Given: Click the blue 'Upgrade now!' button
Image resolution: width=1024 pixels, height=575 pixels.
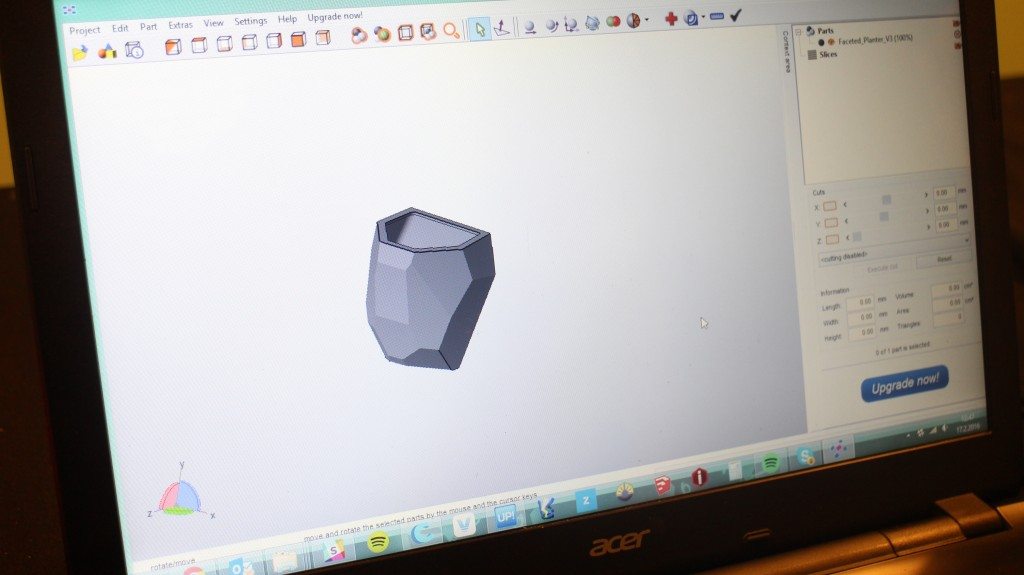Looking at the screenshot, I should (x=904, y=384).
